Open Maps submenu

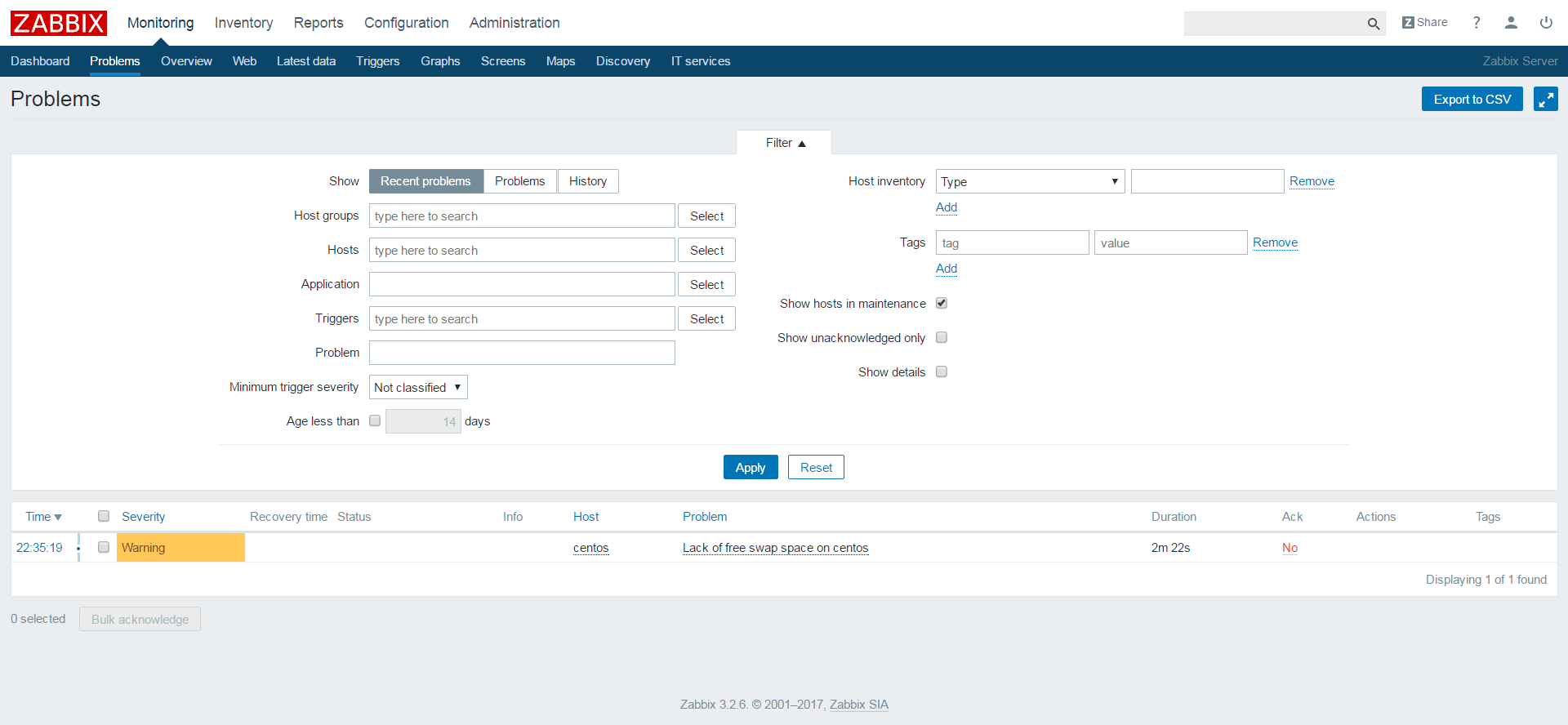(560, 61)
